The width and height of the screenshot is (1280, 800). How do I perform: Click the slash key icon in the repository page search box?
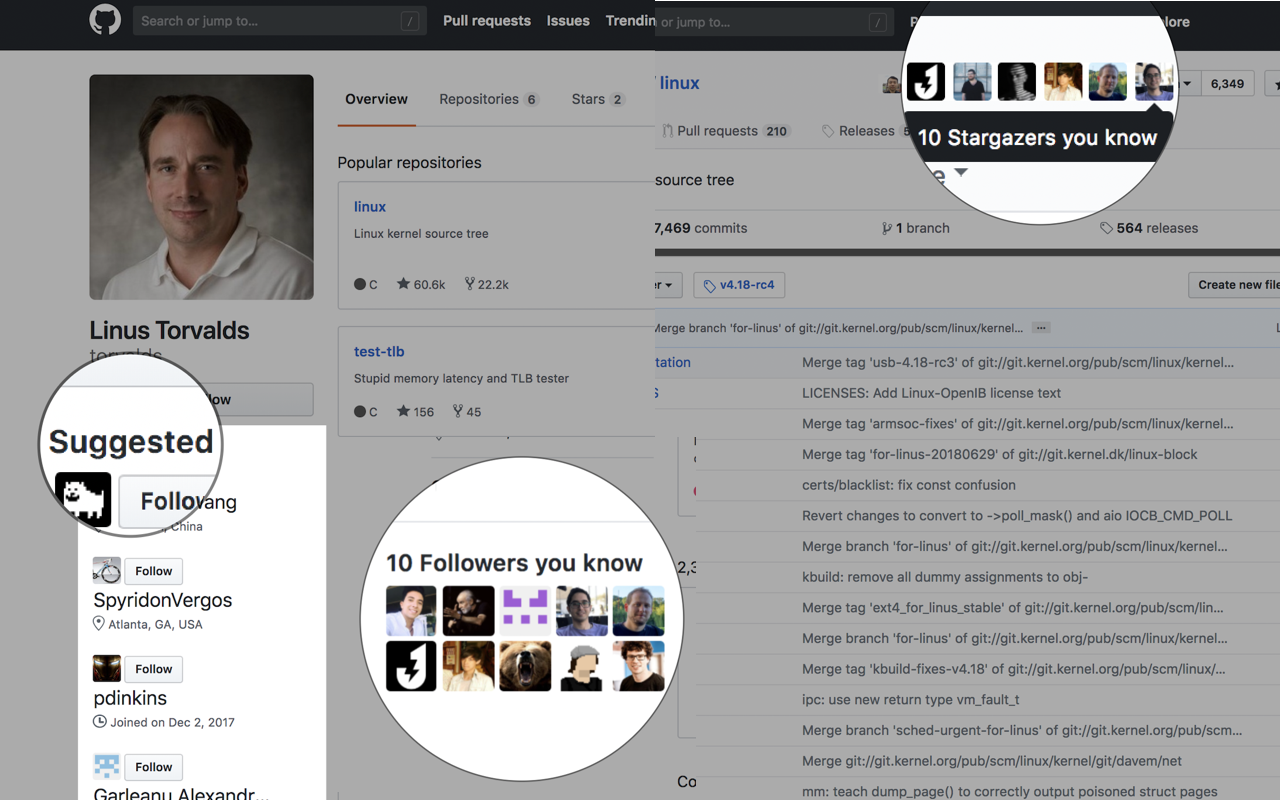877,22
